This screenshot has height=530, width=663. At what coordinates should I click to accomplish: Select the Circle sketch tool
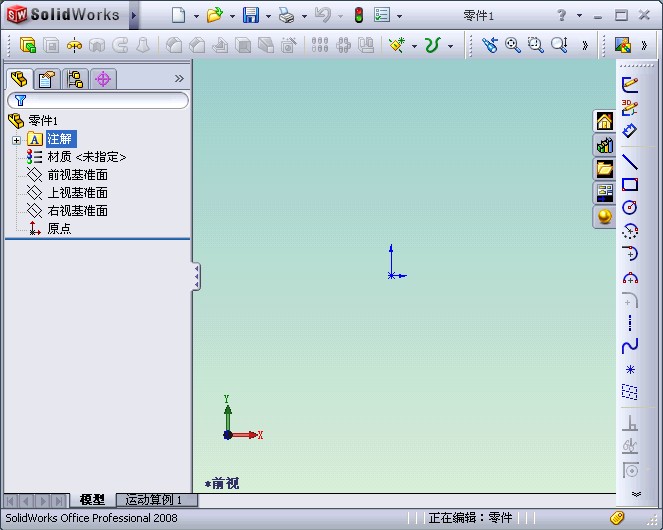(x=630, y=207)
